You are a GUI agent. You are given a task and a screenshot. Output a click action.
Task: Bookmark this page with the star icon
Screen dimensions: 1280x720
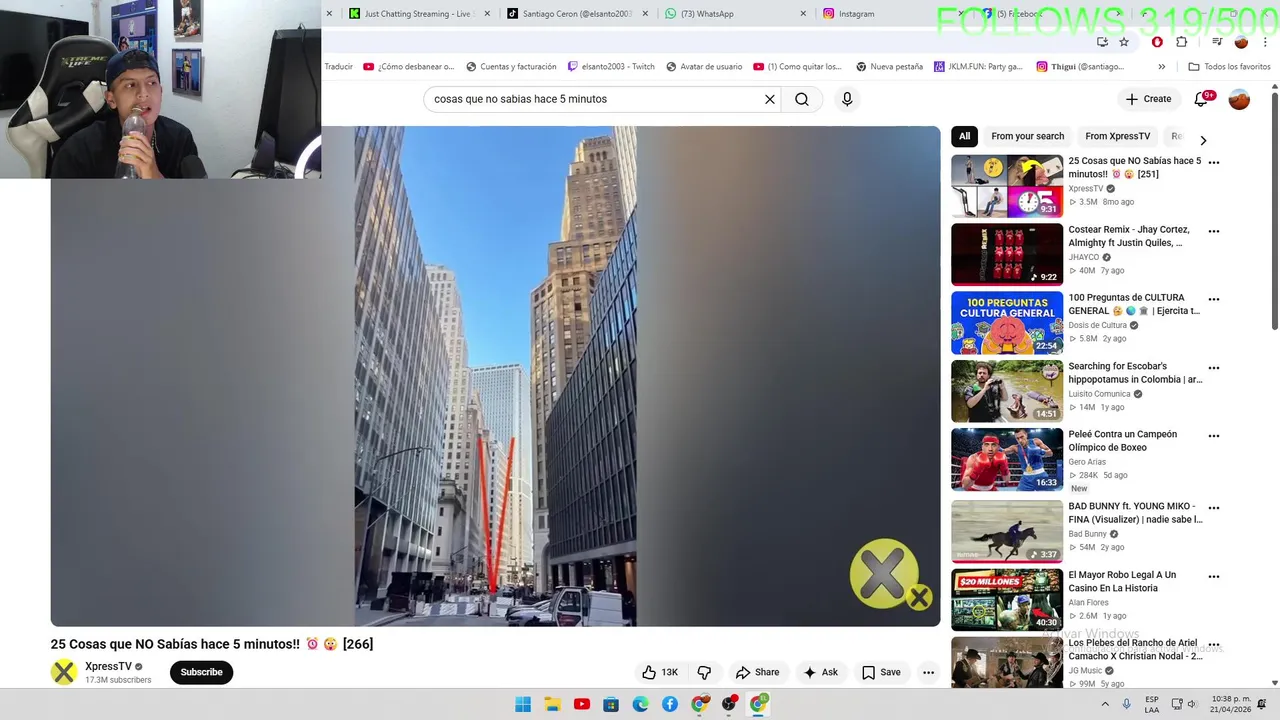pos(1124,42)
